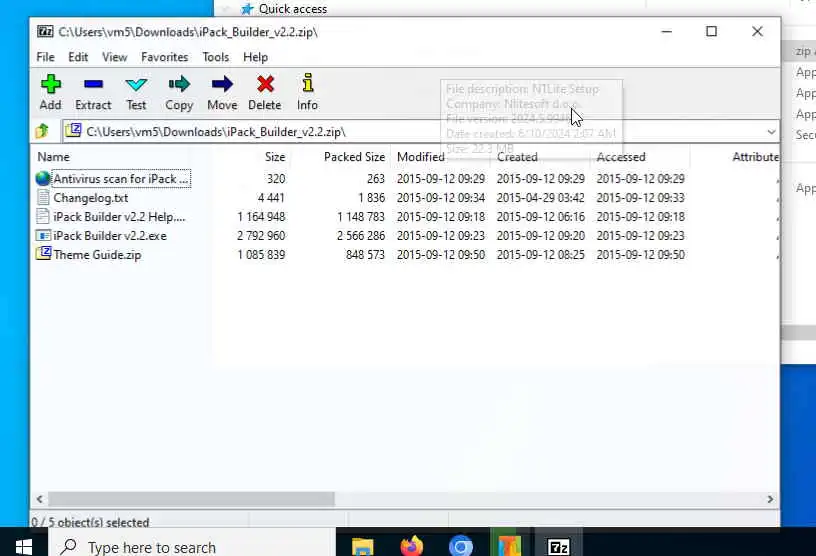This screenshot has height=556, width=816.
Task: Expand the address path dropdown
Action: [x=771, y=132]
